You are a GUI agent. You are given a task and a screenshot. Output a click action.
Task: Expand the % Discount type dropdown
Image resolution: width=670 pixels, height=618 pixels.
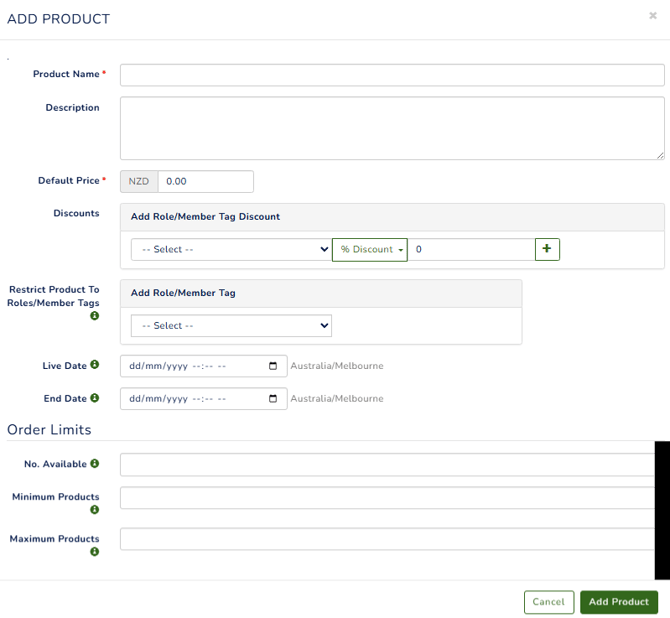click(x=370, y=249)
